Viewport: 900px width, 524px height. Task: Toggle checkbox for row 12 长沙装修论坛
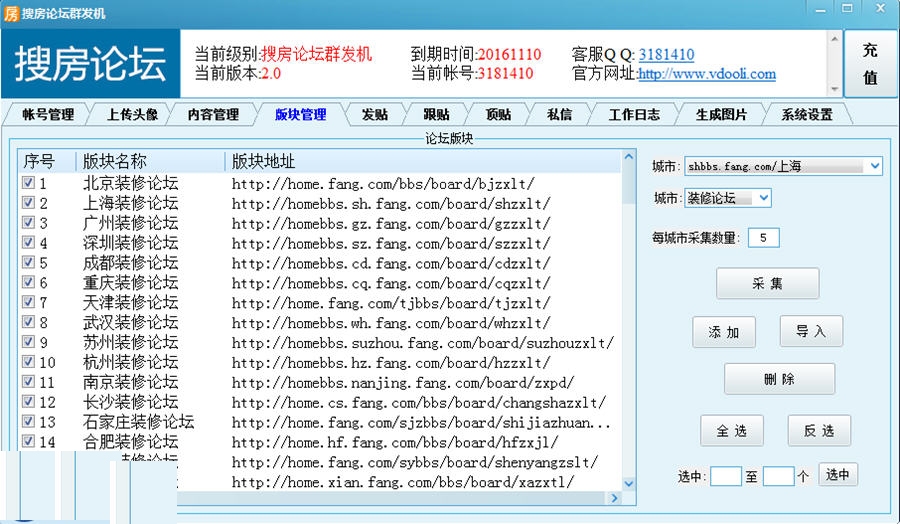28,401
